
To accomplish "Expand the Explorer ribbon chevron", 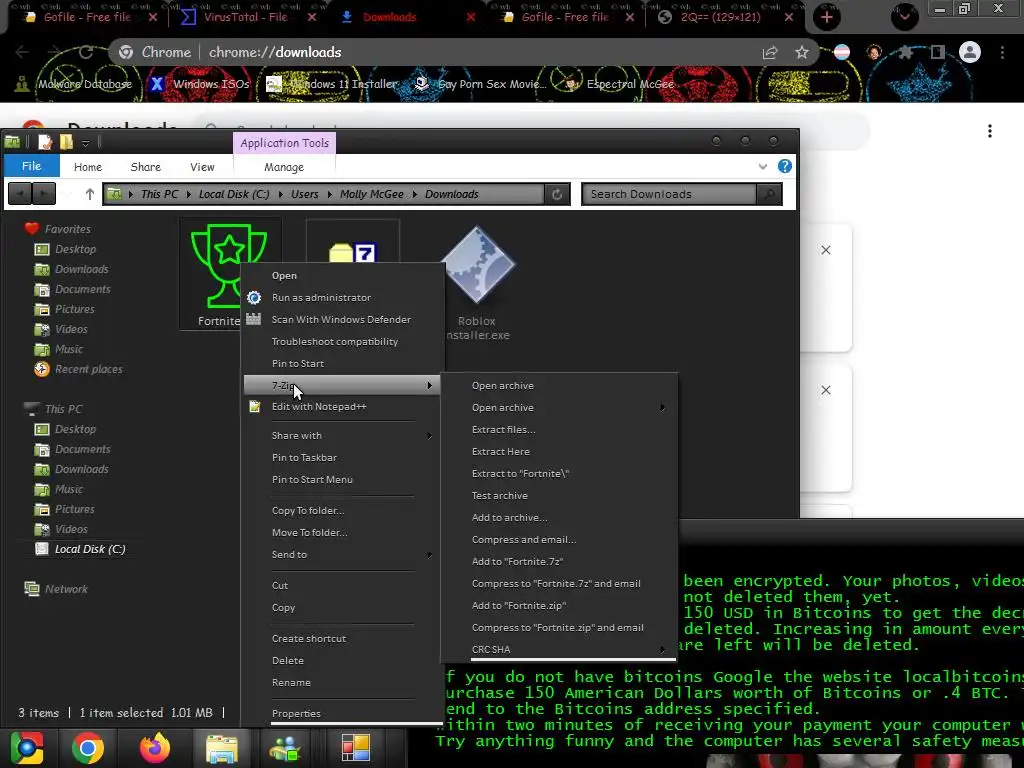I will click(x=763, y=167).
